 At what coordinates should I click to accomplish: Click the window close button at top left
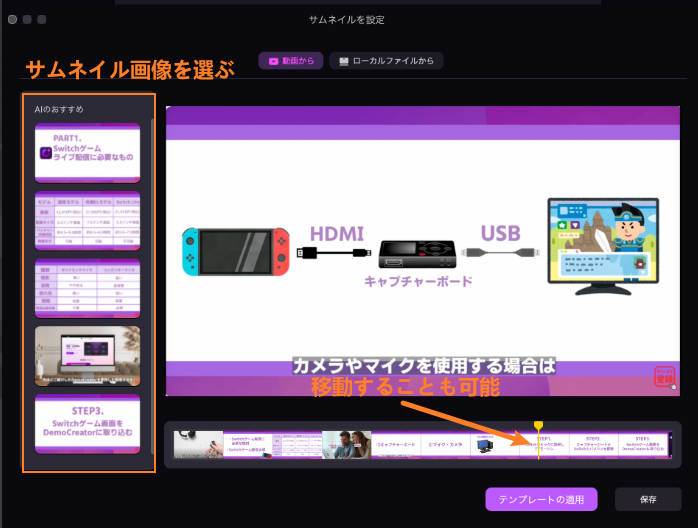12,20
